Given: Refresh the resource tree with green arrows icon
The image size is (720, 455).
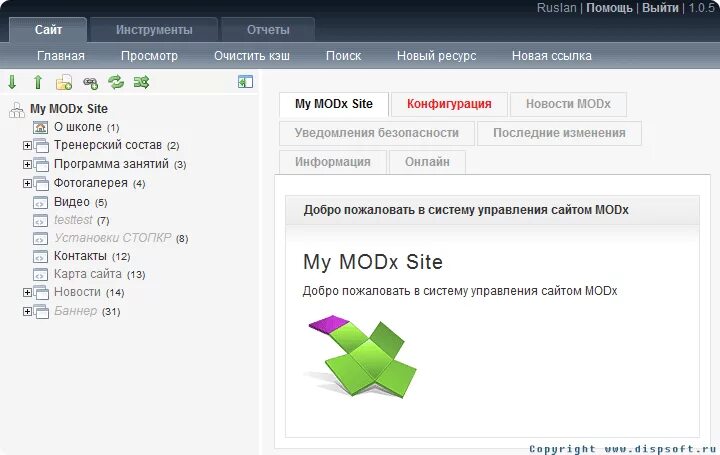Looking at the screenshot, I should (x=116, y=82).
